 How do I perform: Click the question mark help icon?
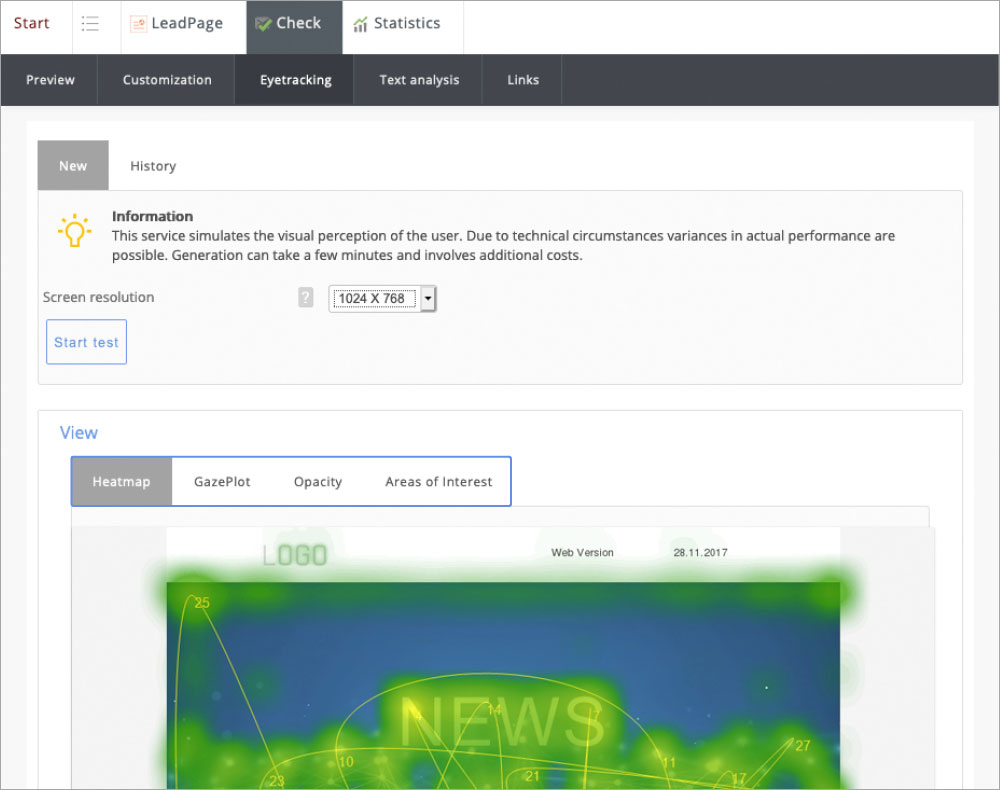[306, 297]
